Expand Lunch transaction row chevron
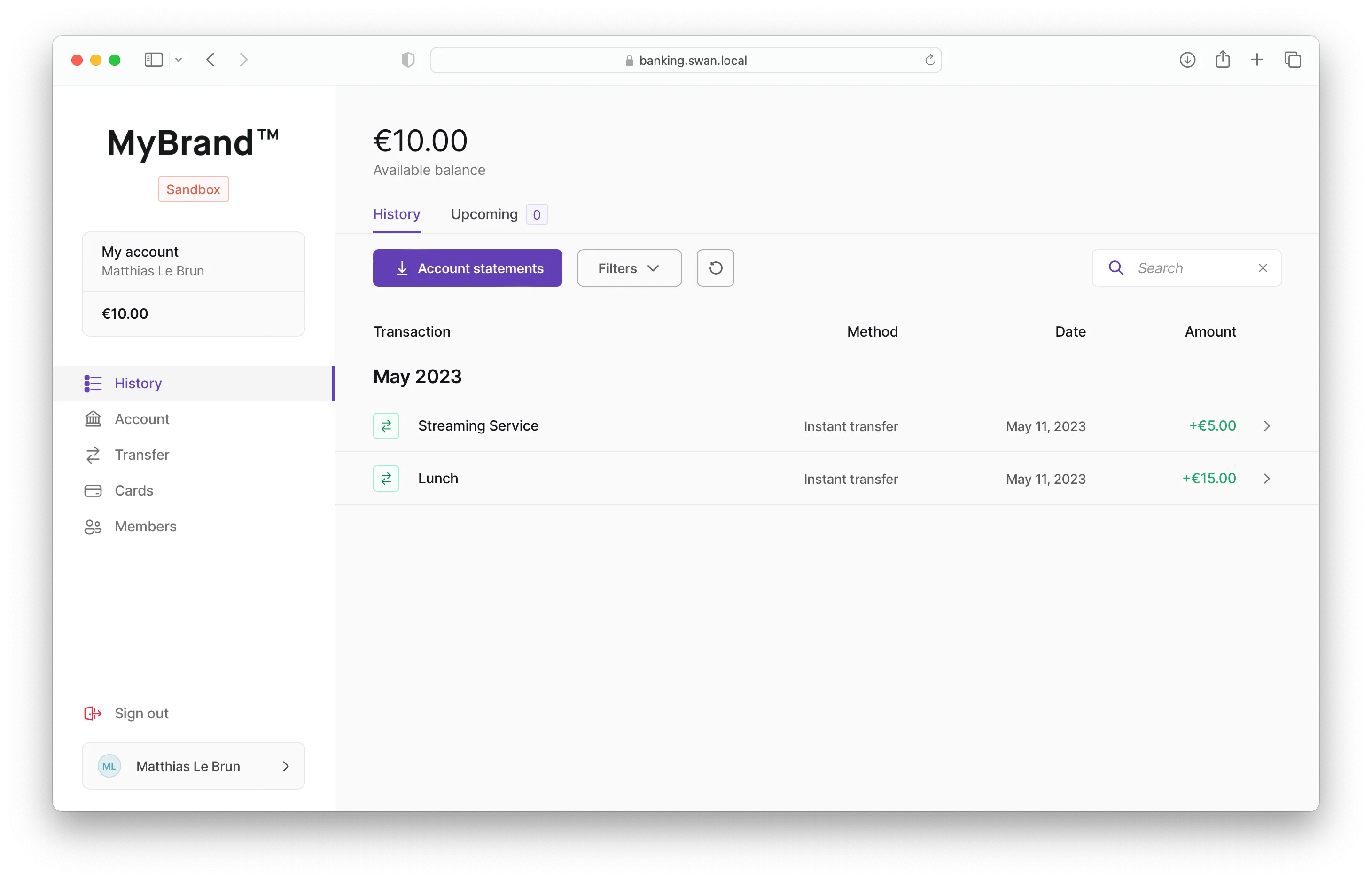Screen dimensions: 1372x881 (1266, 478)
